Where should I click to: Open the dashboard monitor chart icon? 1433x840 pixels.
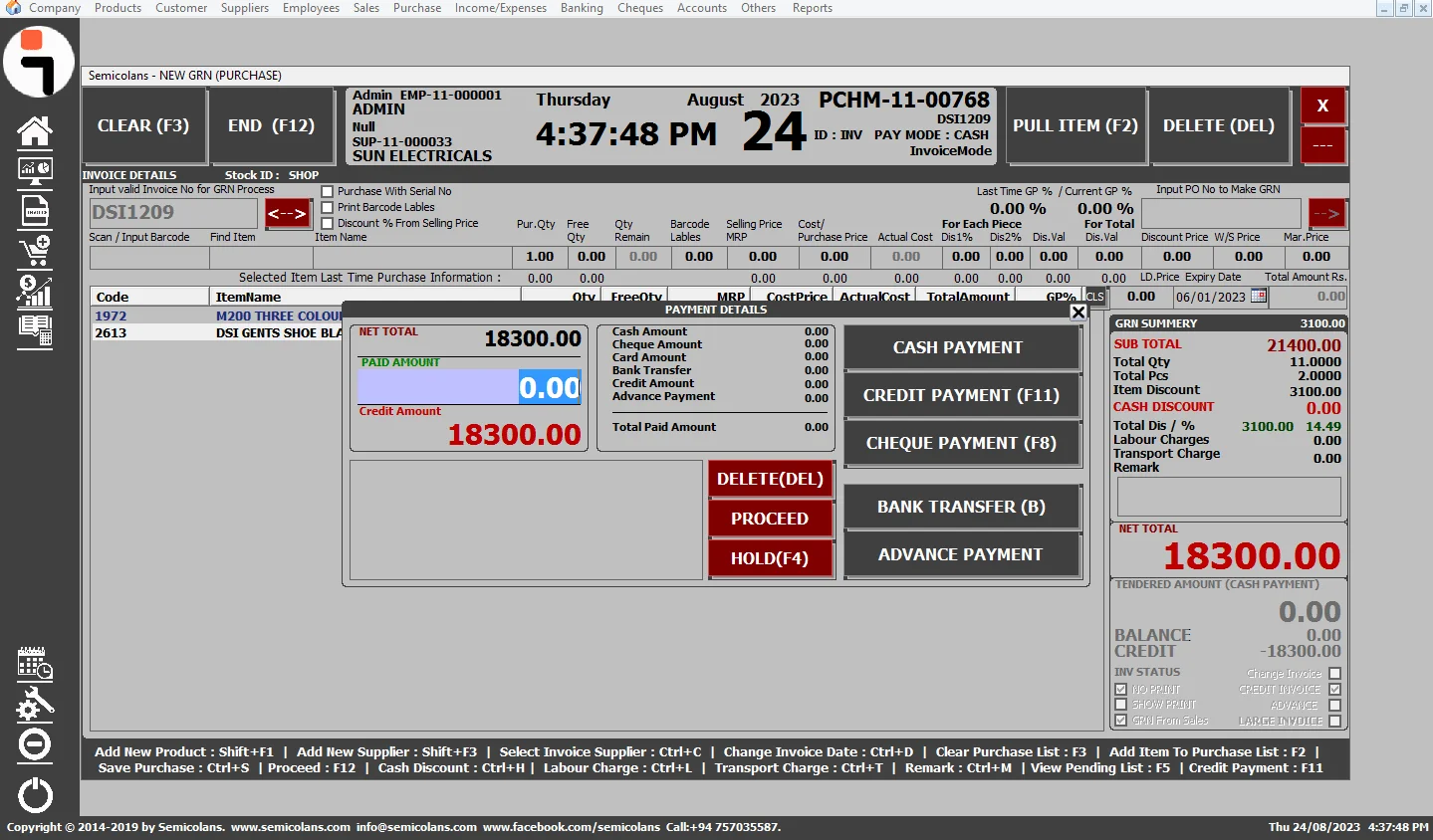[x=35, y=171]
